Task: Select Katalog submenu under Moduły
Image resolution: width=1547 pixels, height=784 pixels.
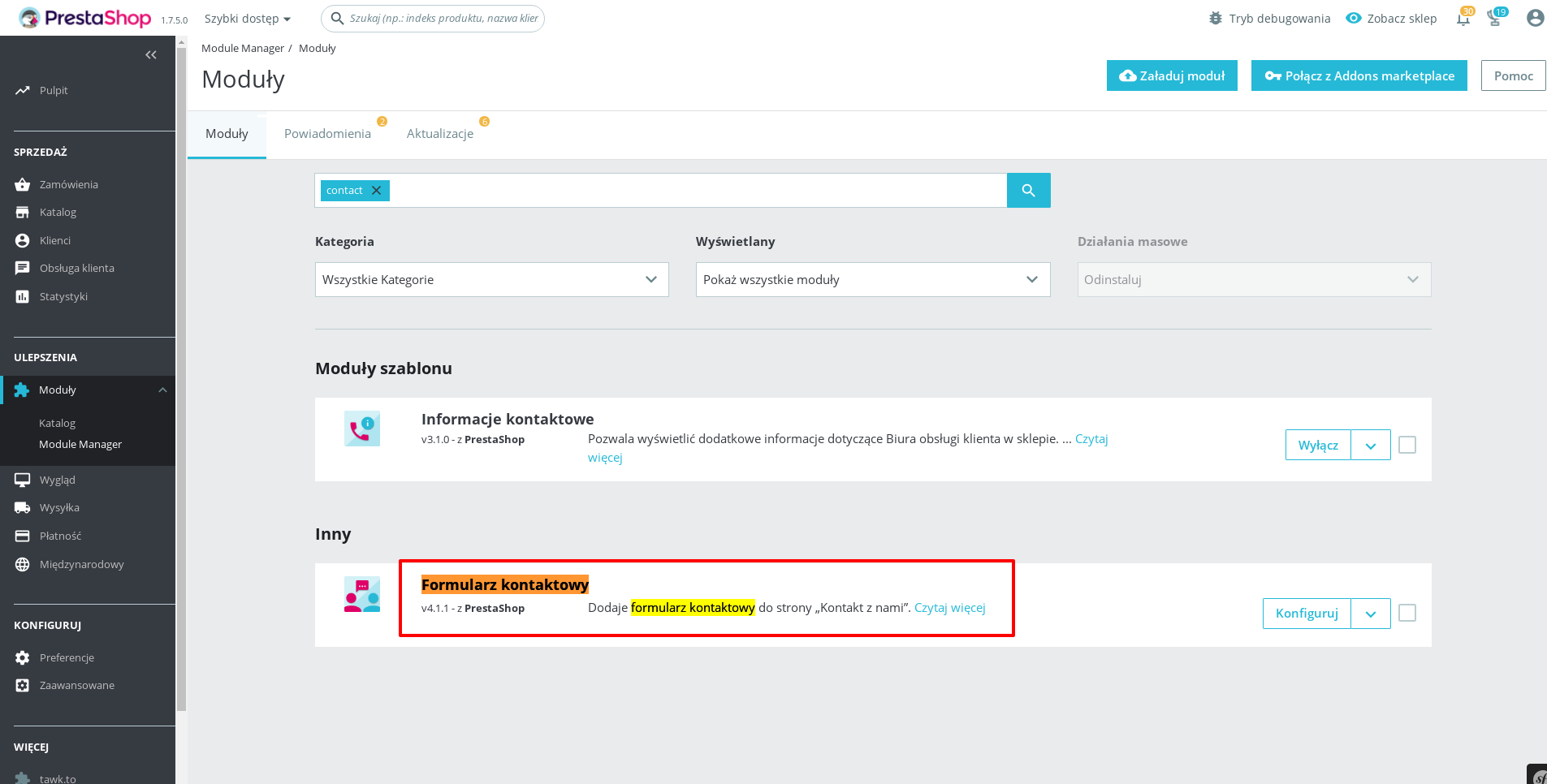Action: click(x=57, y=423)
